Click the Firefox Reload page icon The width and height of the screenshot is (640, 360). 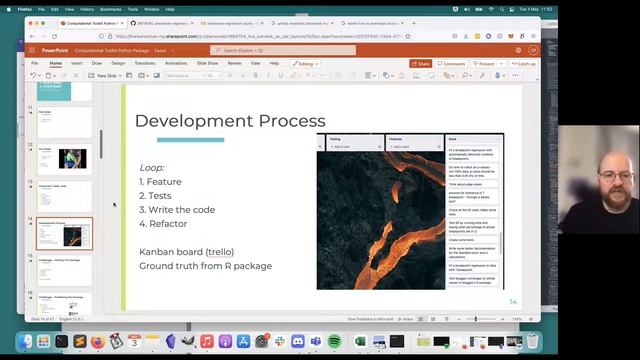(54, 36)
